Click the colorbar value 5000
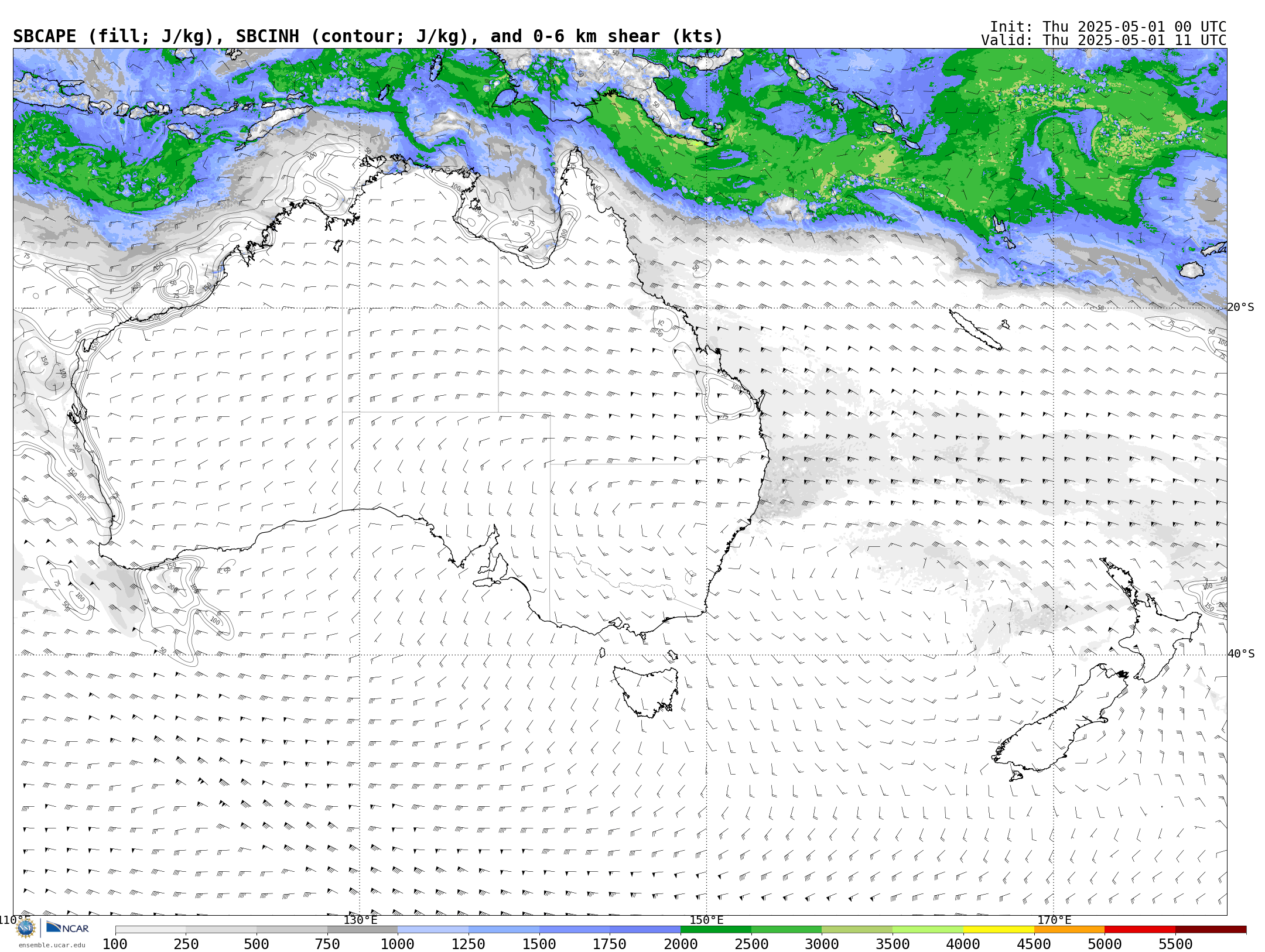 tap(1105, 944)
